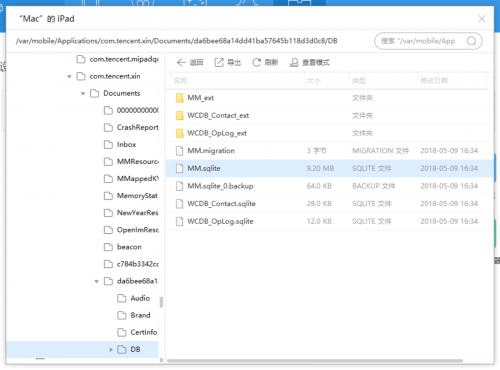Select the MM.migration file name

pyautogui.click(x=211, y=151)
